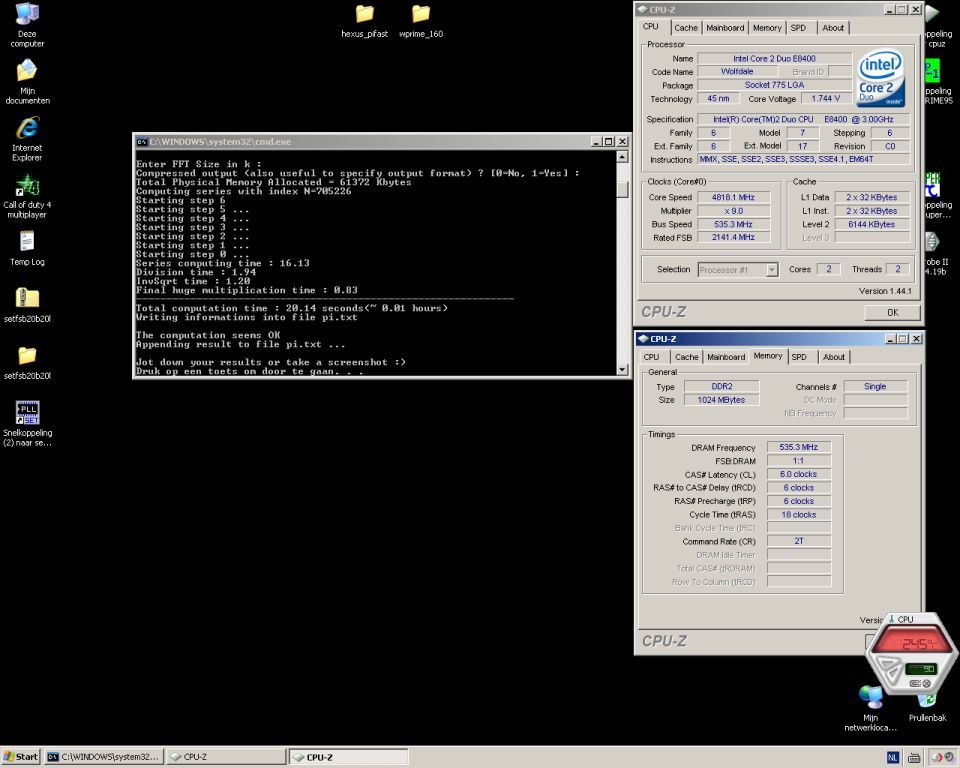
Task: Click the pressed bold CPU-Z taskbar button
Action: (348, 757)
